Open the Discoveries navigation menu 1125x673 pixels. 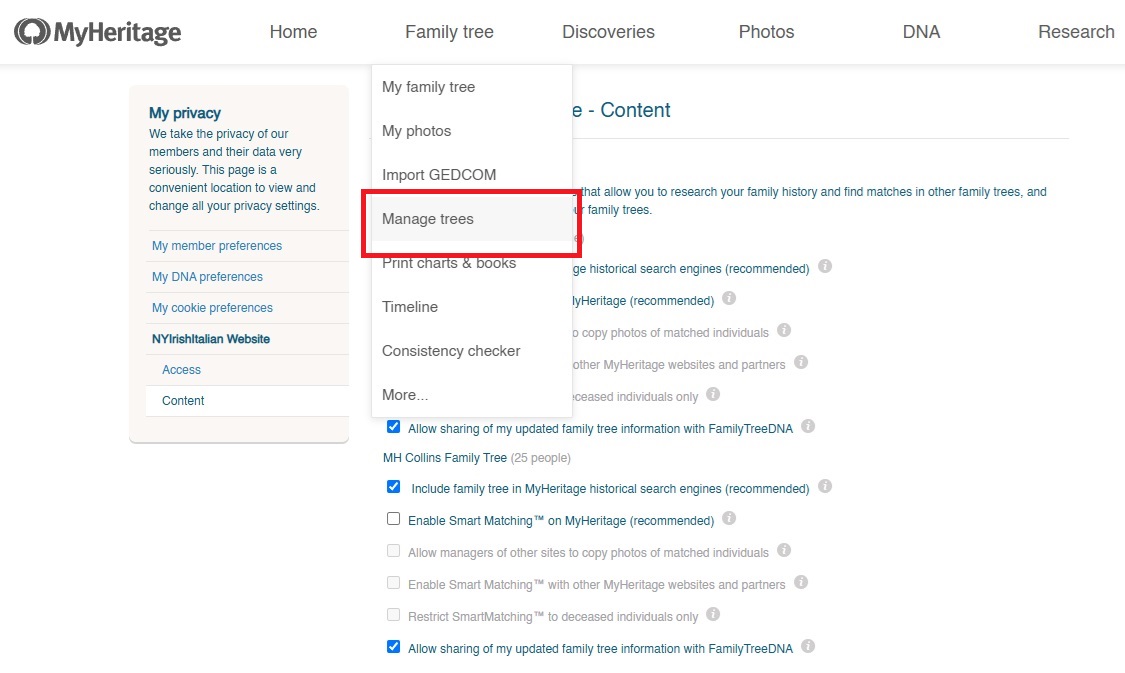click(x=608, y=32)
